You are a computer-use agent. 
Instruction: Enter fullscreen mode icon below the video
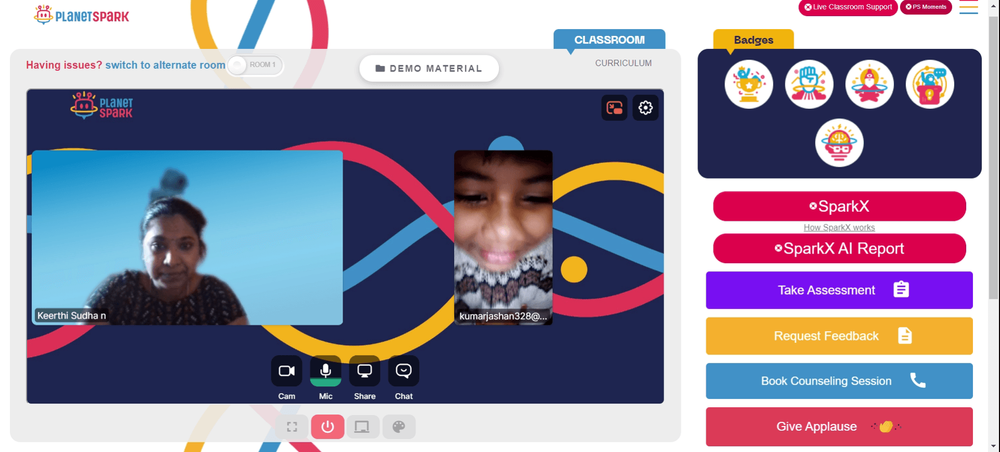[x=292, y=427]
